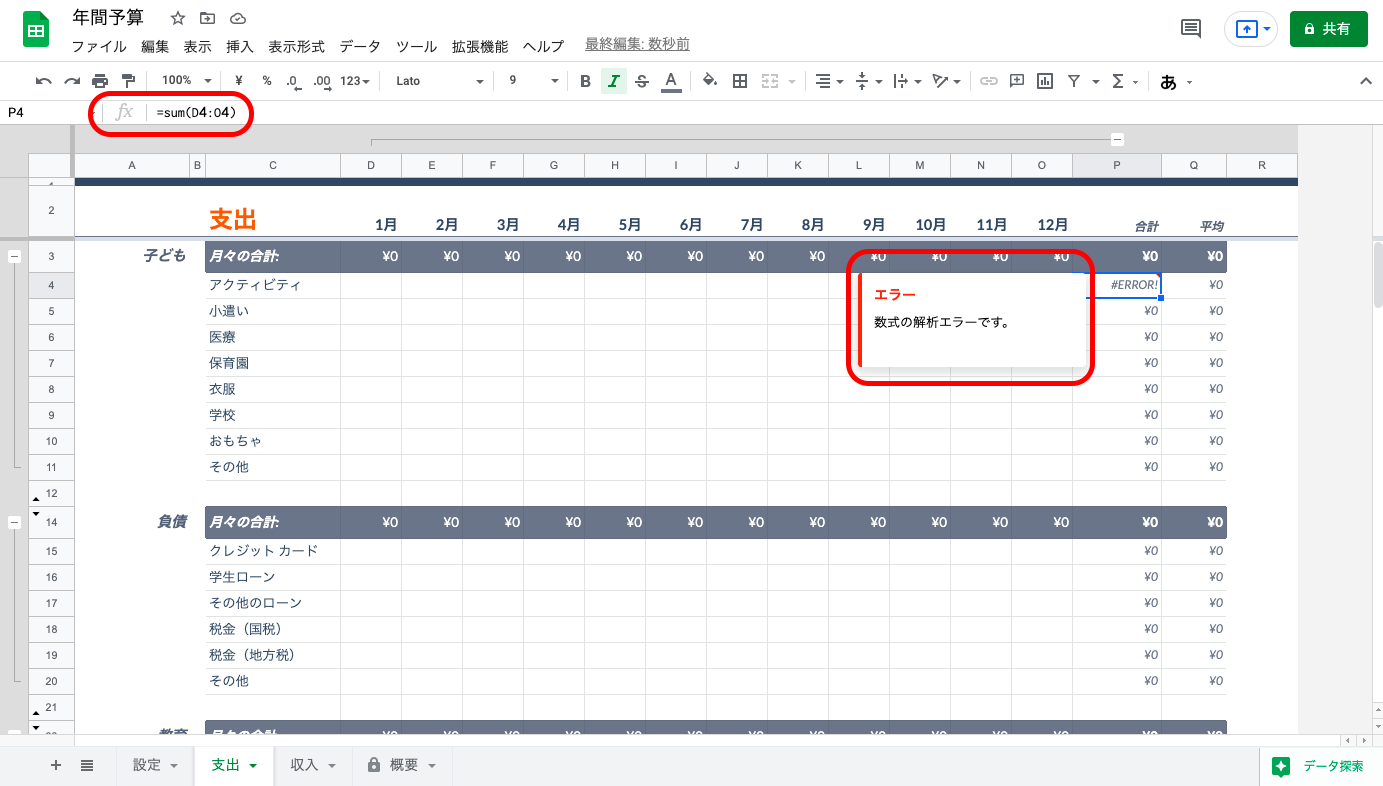The image size is (1383, 786).
Task: Open the 表示 menu
Action: coord(197,46)
